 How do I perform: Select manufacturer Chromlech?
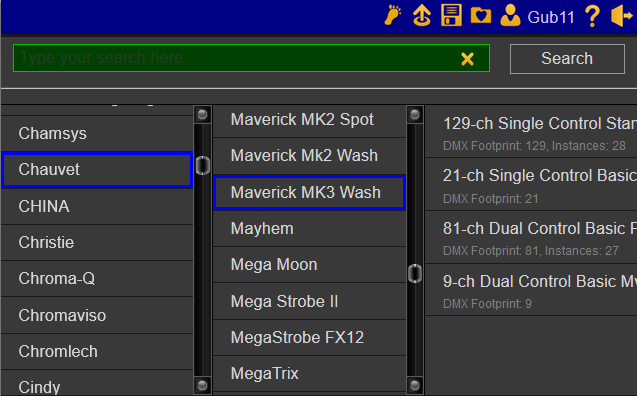click(97, 352)
